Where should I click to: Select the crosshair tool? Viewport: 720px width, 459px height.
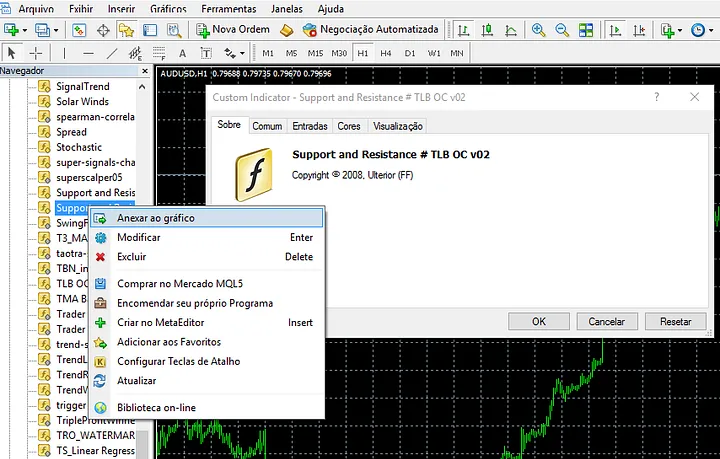[x=36, y=53]
